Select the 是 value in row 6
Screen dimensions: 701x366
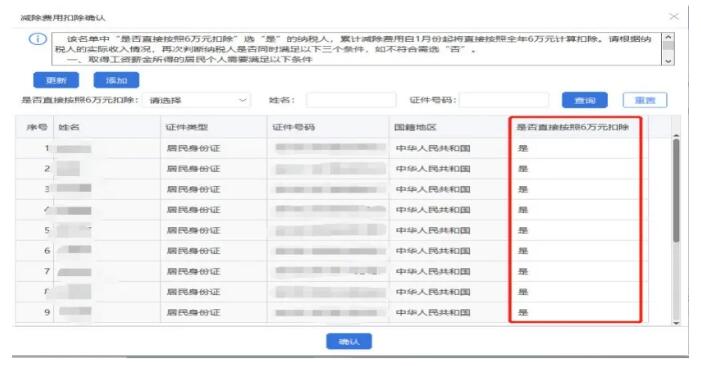coord(523,251)
